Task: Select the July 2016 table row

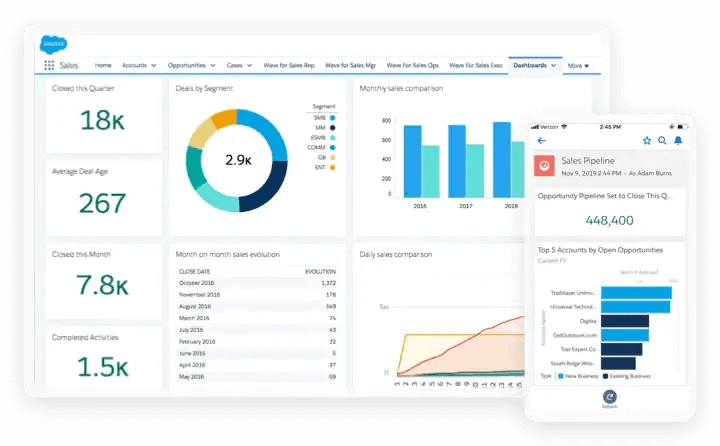Action: 257,330
